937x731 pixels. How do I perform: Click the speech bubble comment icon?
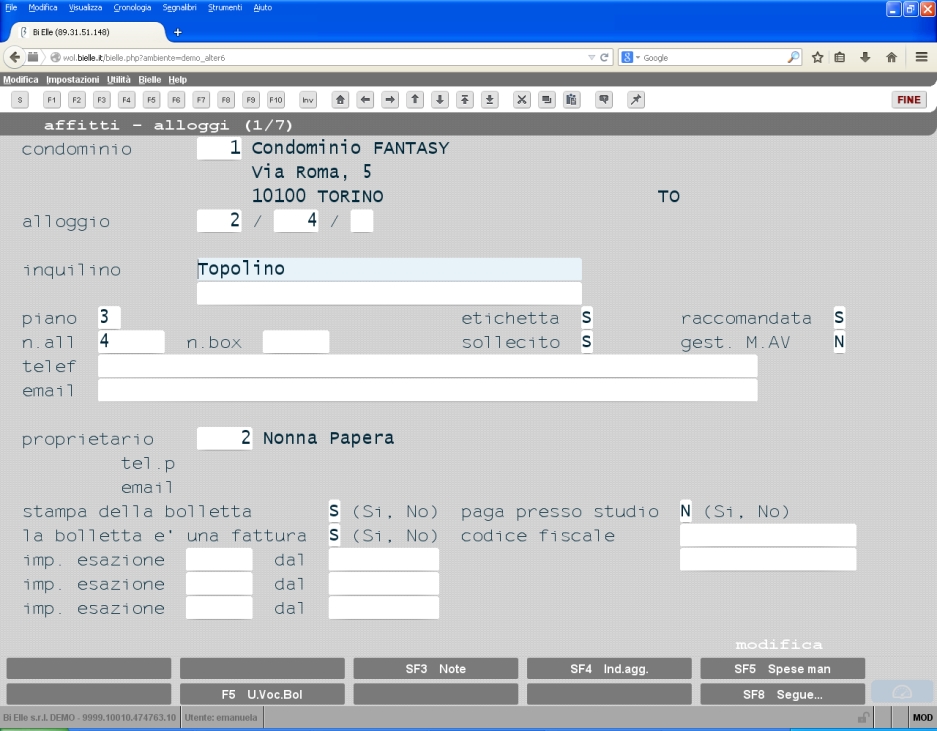(604, 100)
